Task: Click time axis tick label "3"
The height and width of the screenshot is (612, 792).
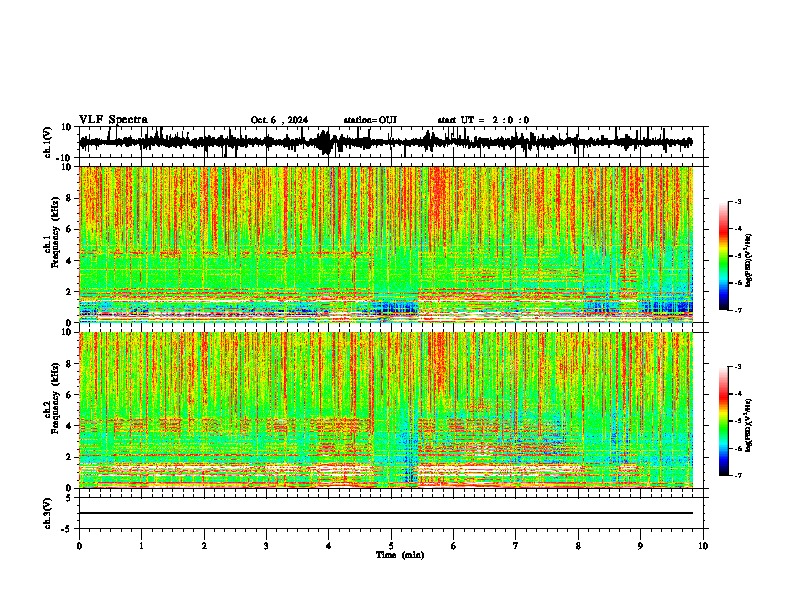Action: coord(266,546)
